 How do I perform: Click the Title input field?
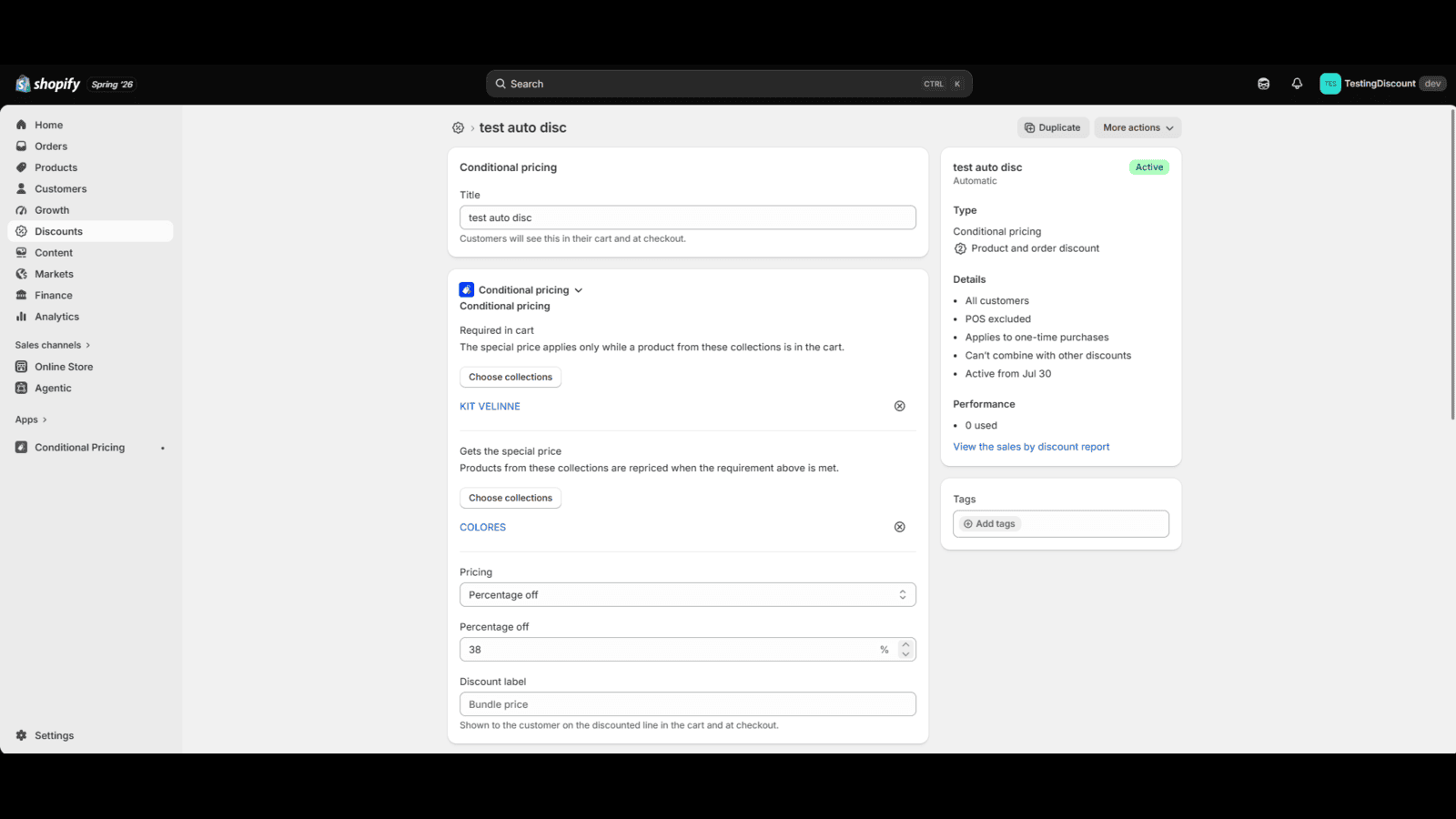click(x=688, y=217)
